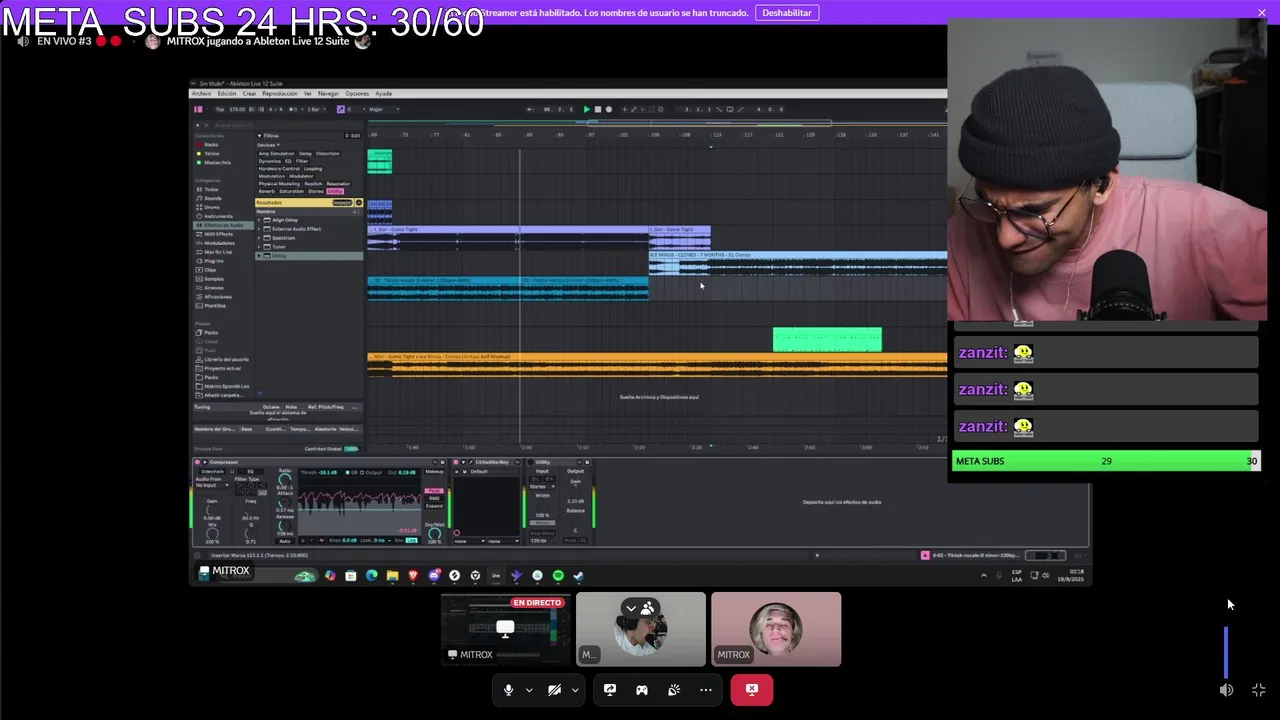Open the 1 Bar quantization dropdown
The image size is (1280, 720).
point(316,109)
